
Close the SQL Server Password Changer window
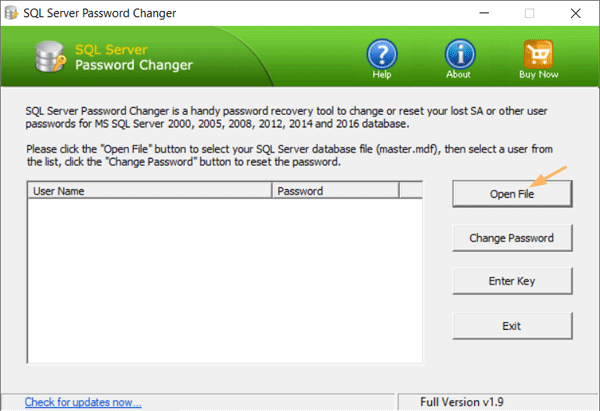575,13
